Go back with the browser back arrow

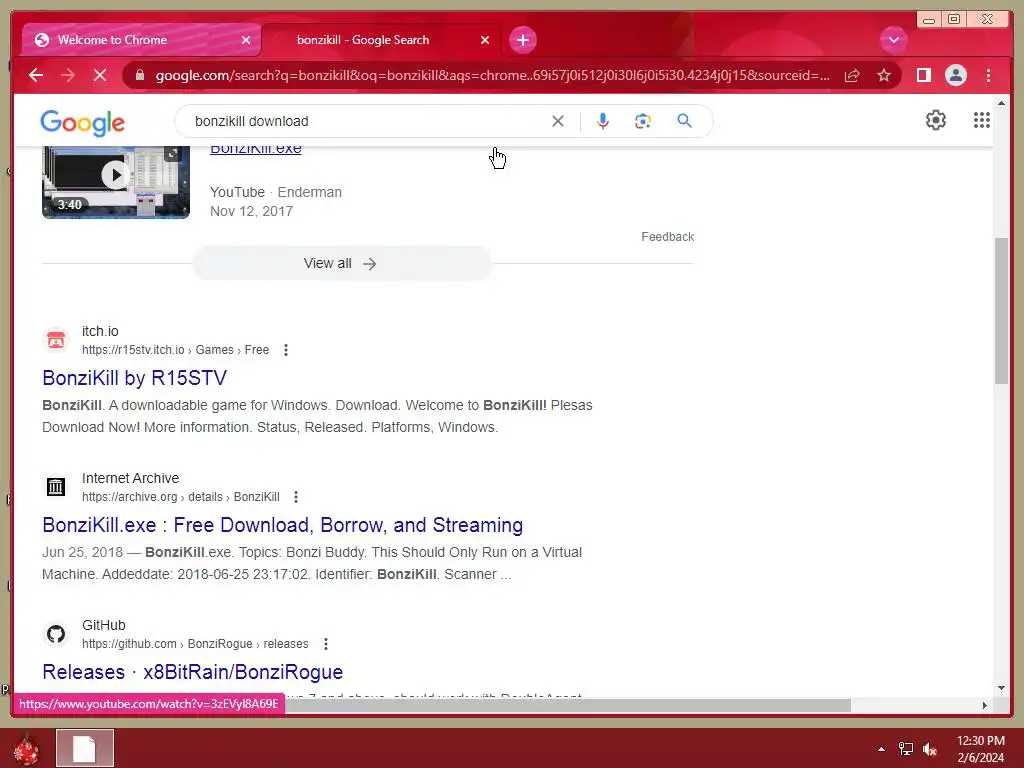click(x=36, y=75)
